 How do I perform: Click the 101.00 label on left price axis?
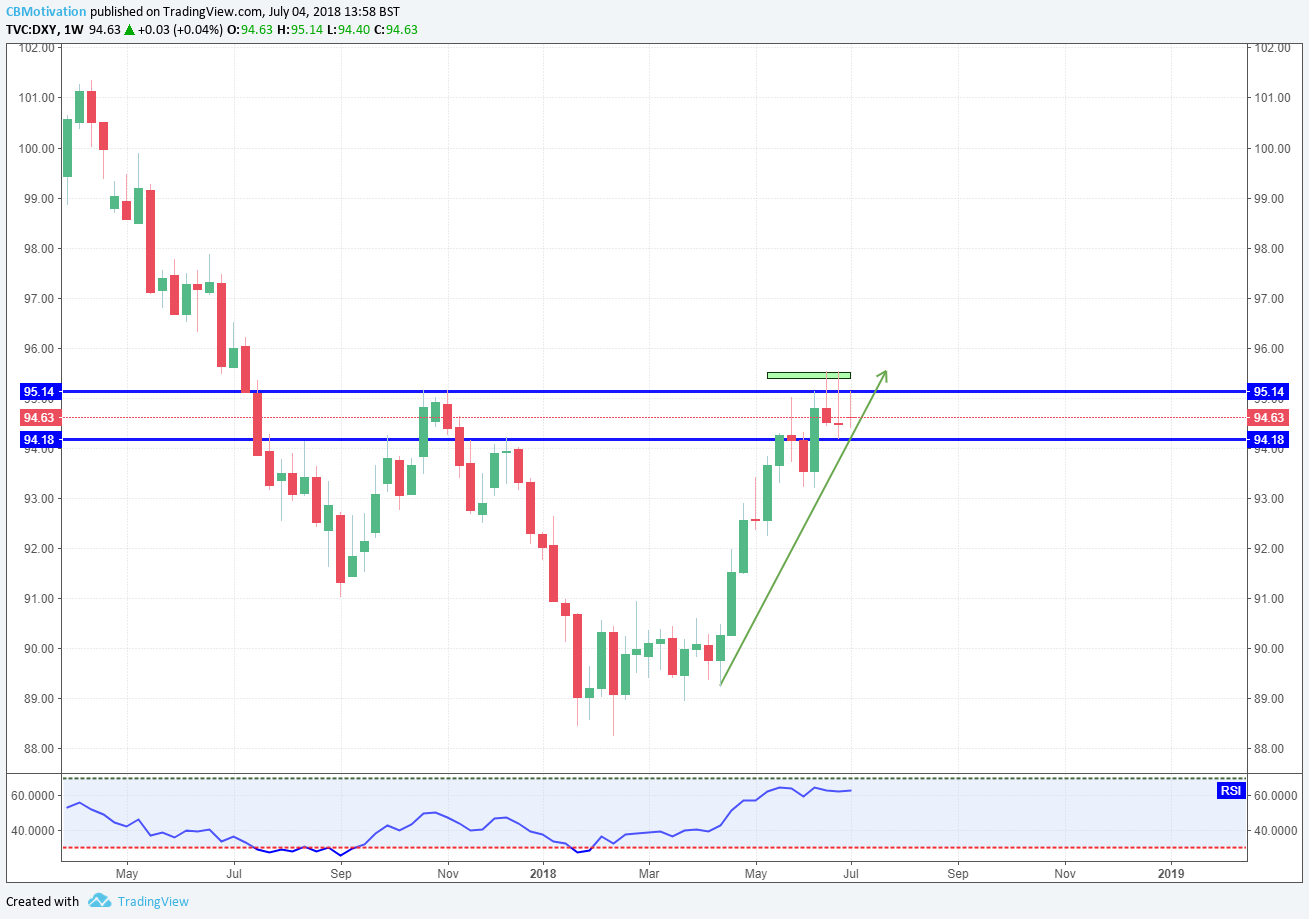click(x=37, y=98)
